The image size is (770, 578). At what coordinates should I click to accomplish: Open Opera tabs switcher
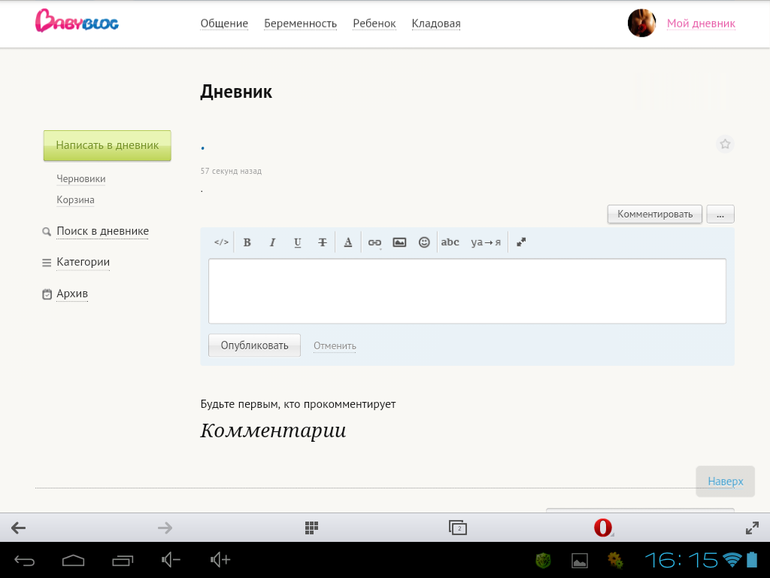pos(458,528)
